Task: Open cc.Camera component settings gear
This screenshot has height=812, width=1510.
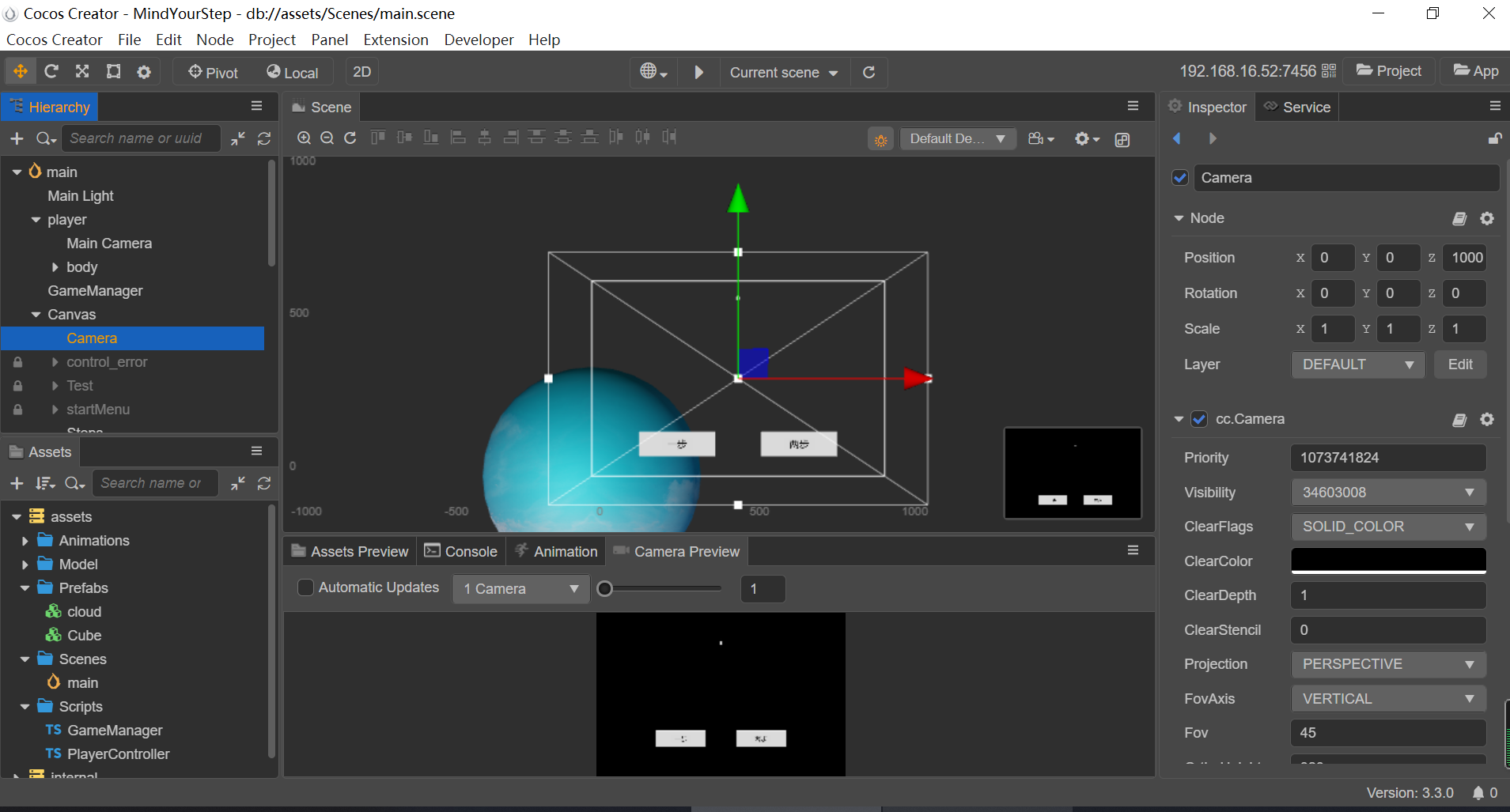Action: (1487, 419)
